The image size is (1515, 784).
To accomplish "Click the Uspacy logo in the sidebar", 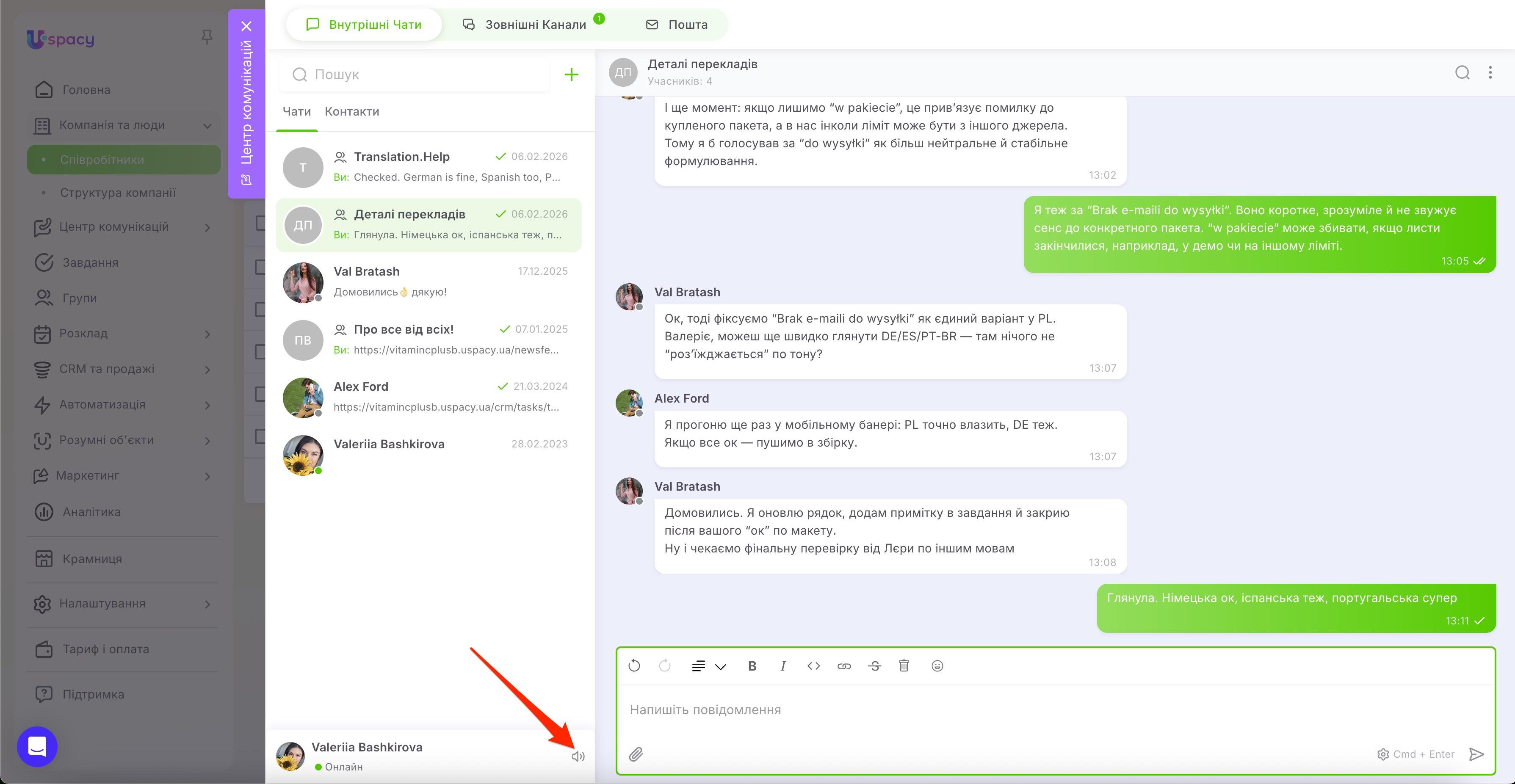I will pyautogui.click(x=61, y=39).
